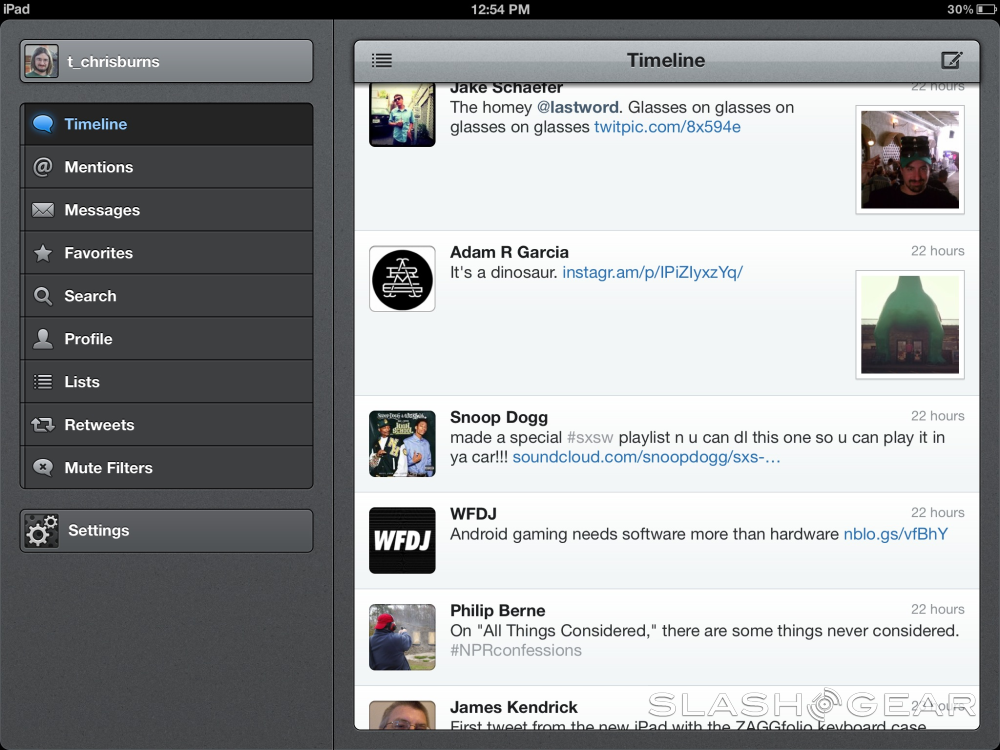Tap the WFDJ profile avatar
Screen dimensions: 1000x750
(402, 540)
